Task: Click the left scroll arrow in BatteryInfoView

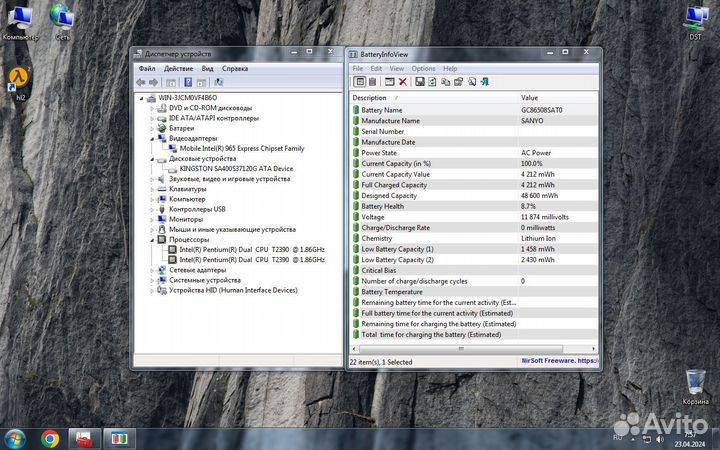Action: [x=354, y=349]
